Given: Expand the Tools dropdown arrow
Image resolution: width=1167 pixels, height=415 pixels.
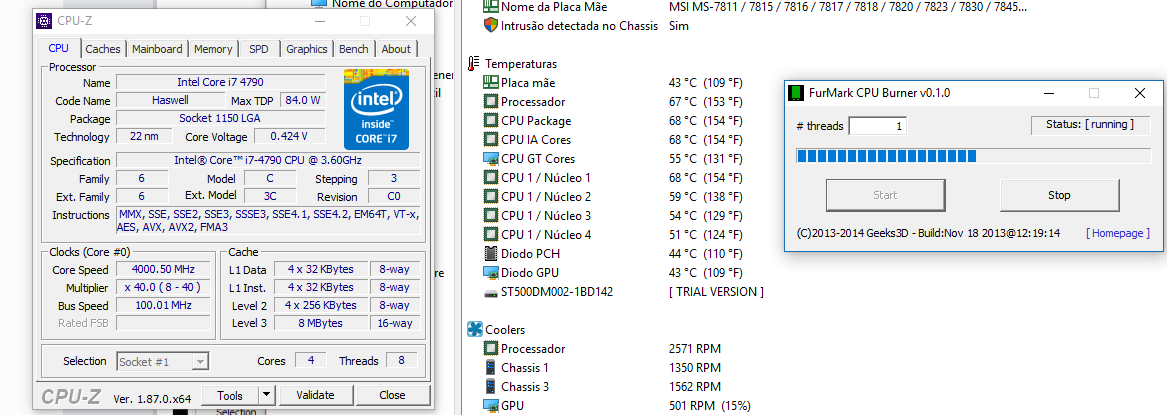Looking at the screenshot, I should pos(267,395).
